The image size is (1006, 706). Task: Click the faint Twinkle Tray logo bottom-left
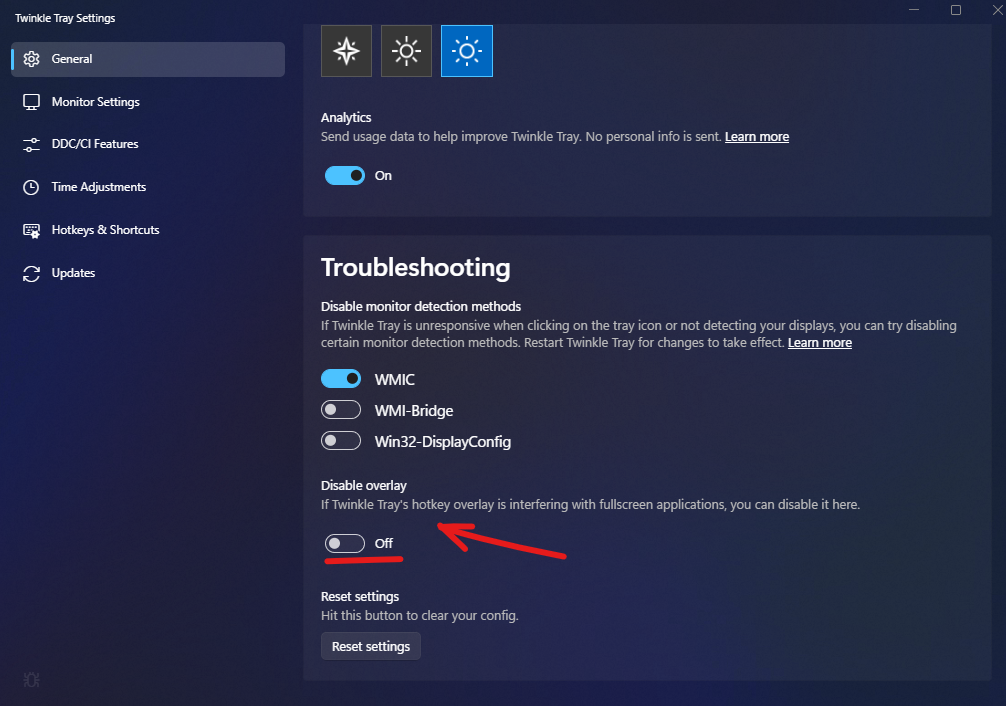31,679
